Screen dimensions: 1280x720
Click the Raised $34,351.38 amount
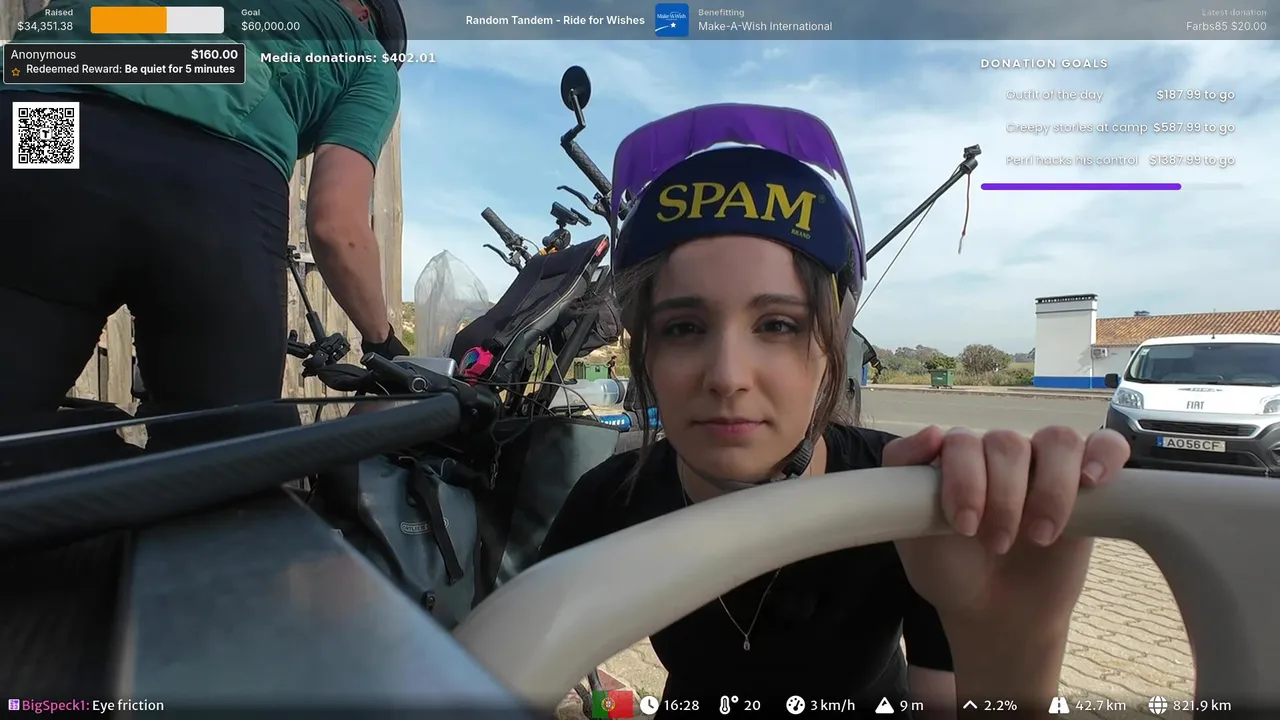[x=45, y=26]
